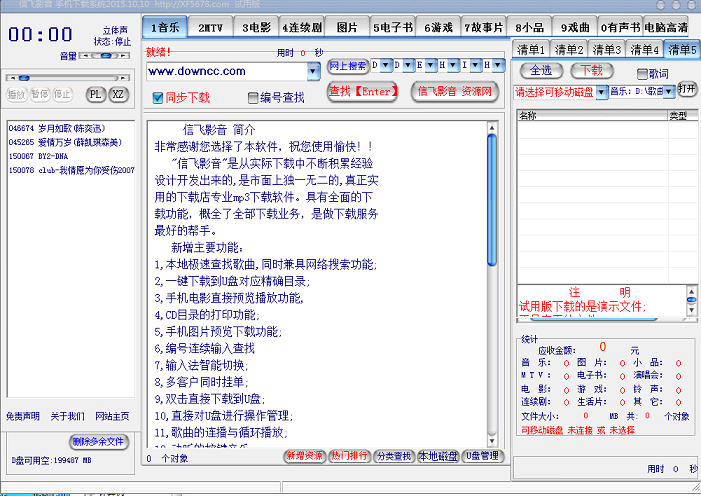The width and height of the screenshot is (701, 496).
Task: Enable the 同步下载 checkbox
Action: tap(158, 98)
